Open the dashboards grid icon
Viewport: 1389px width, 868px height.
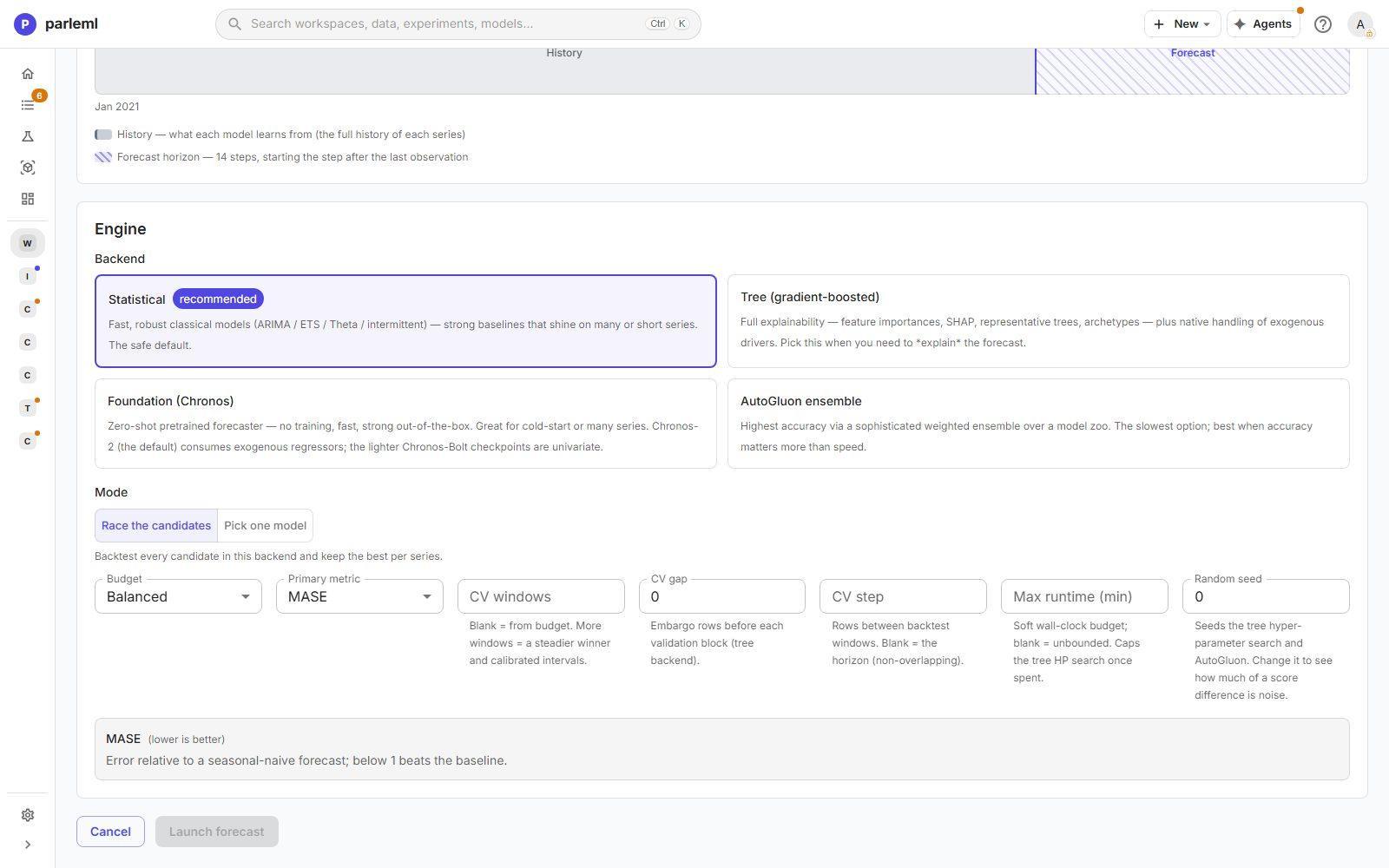pyautogui.click(x=28, y=199)
